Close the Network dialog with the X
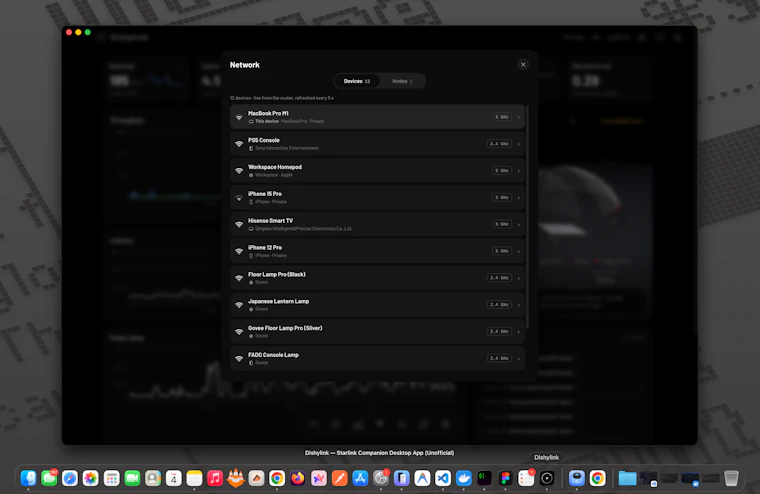 (523, 64)
